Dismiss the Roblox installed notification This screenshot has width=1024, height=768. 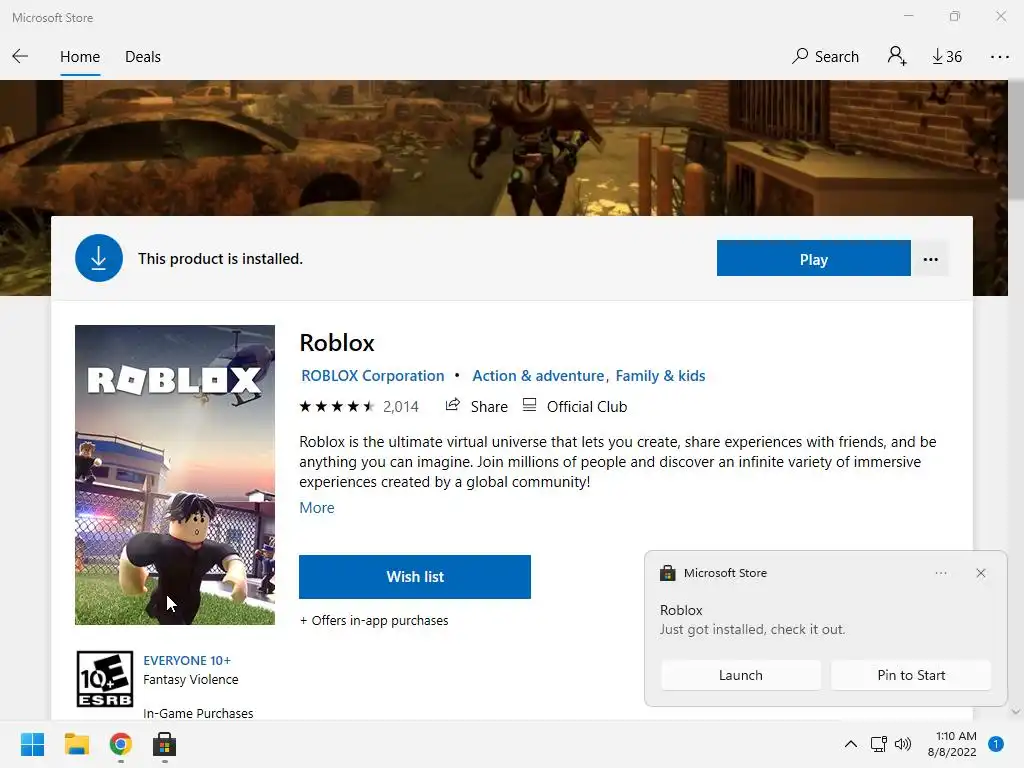pos(980,573)
